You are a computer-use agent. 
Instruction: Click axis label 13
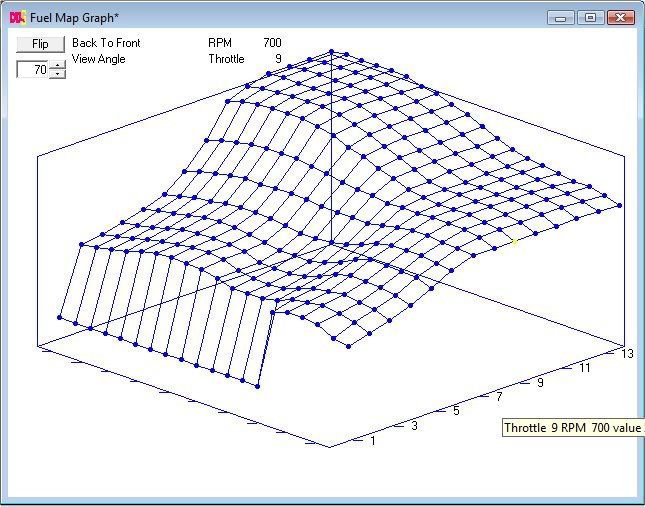[627, 353]
